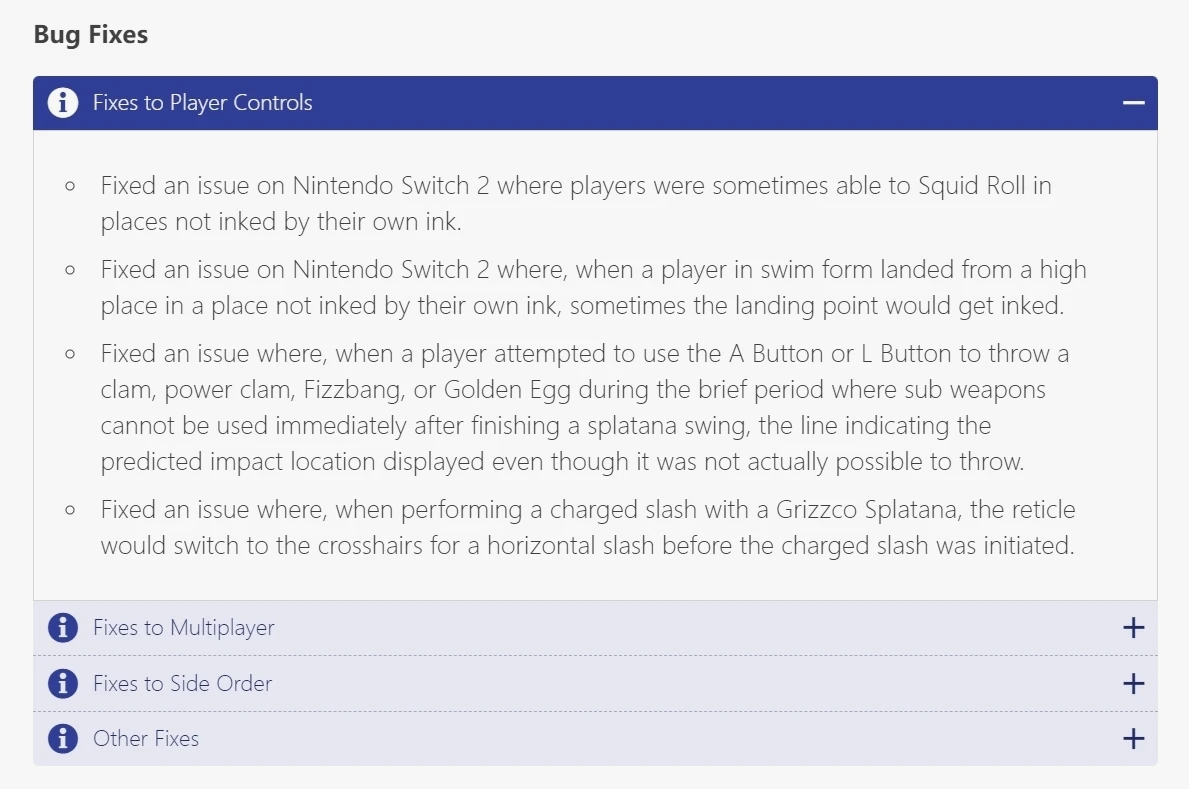Click the Squid Roll issue paragraph
Viewport: 1189px width, 789px height.
575,204
